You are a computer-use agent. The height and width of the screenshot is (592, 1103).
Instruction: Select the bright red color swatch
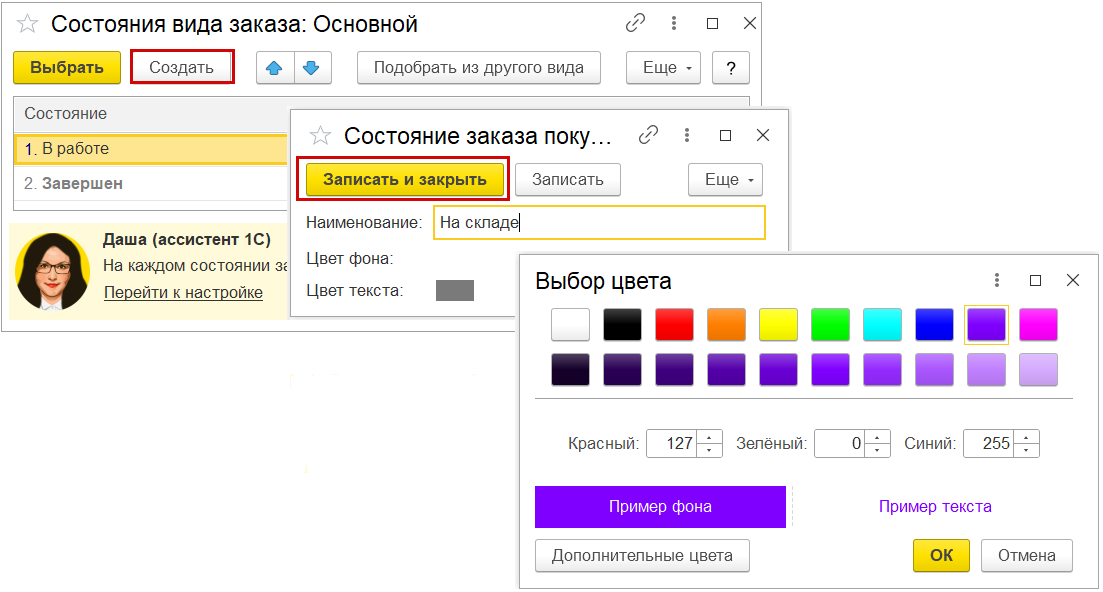coord(674,325)
